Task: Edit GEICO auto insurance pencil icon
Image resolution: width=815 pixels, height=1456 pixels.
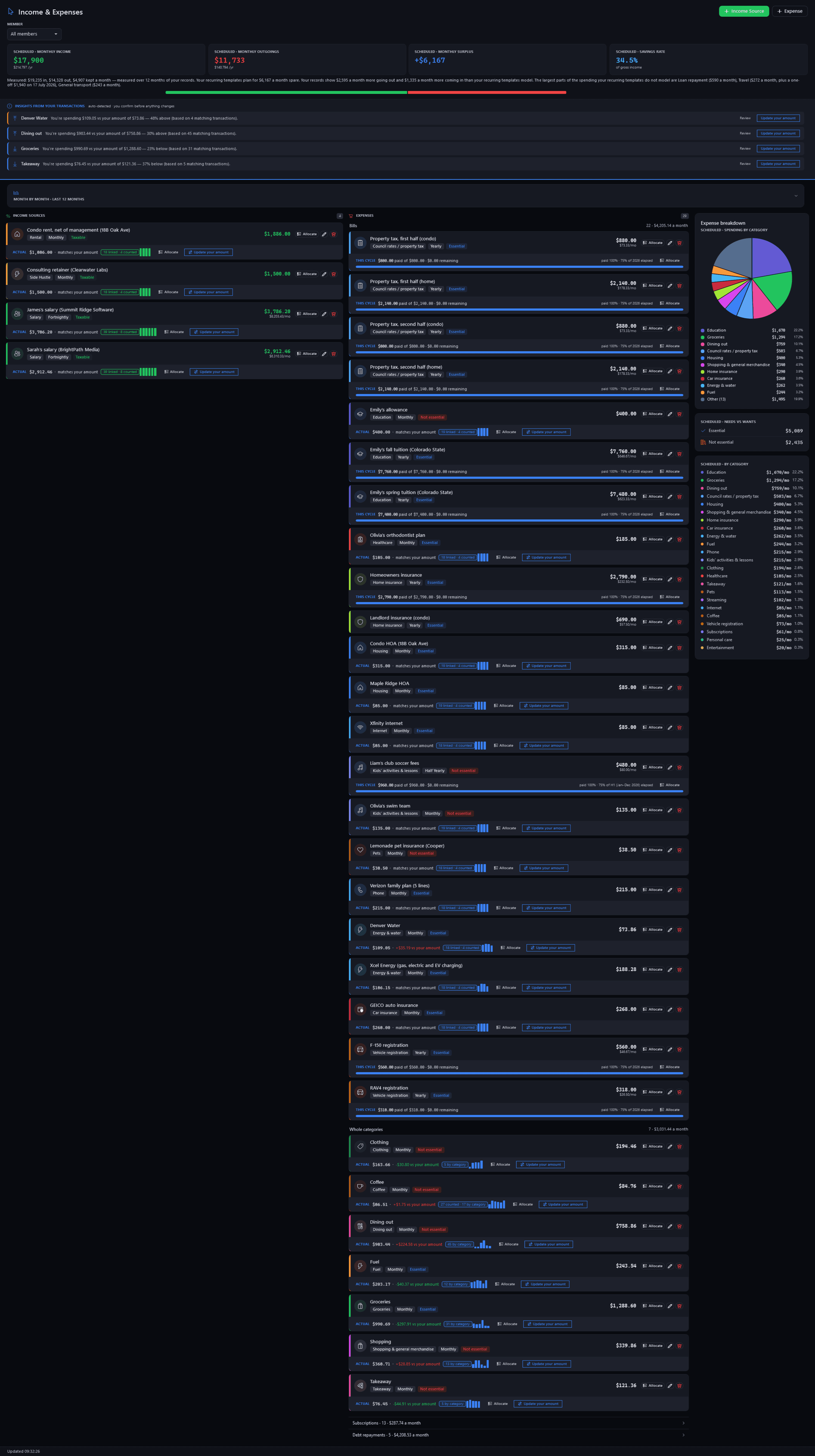Action: point(670,1009)
